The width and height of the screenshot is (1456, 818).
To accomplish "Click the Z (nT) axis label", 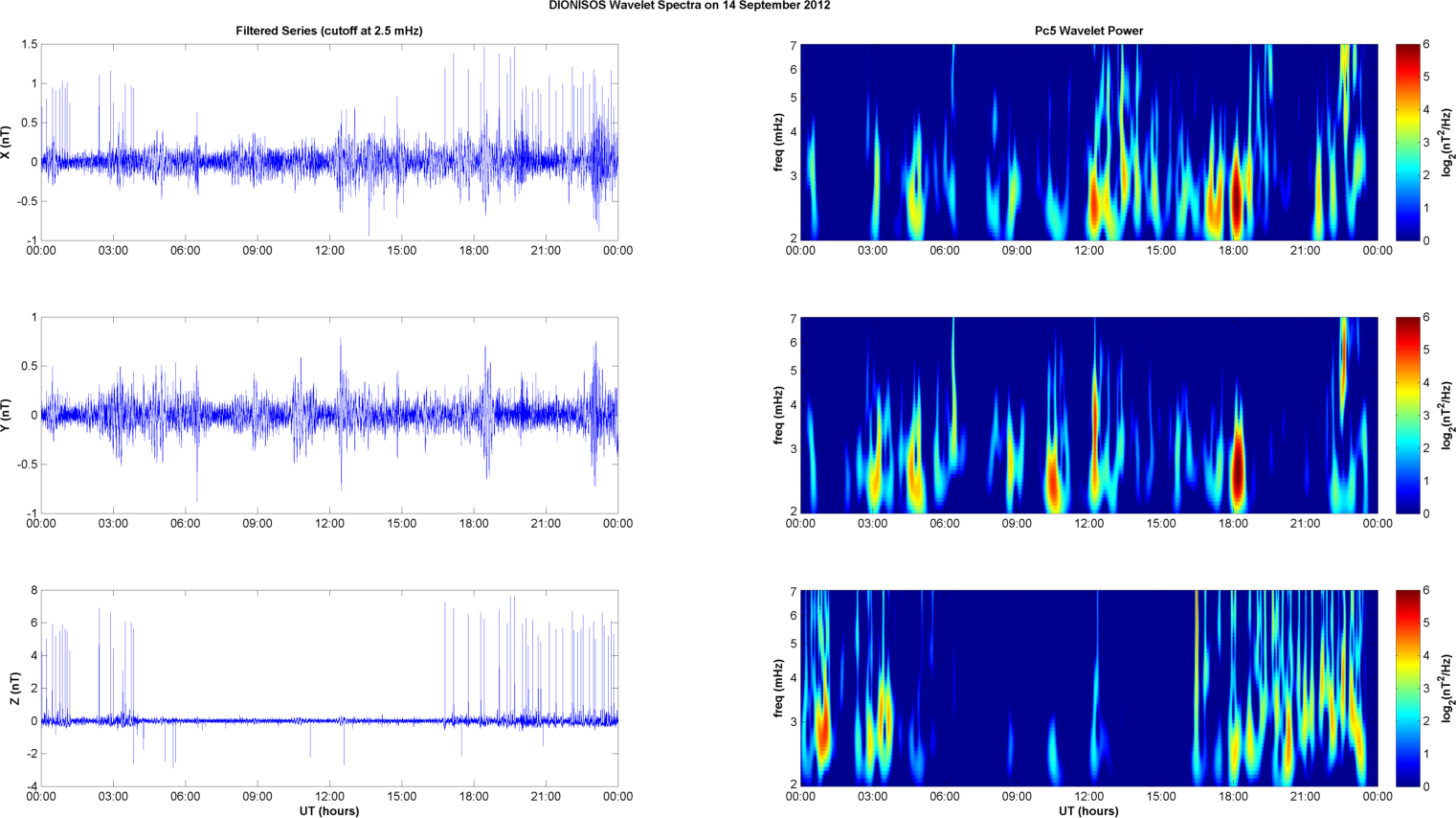I will click(15, 688).
